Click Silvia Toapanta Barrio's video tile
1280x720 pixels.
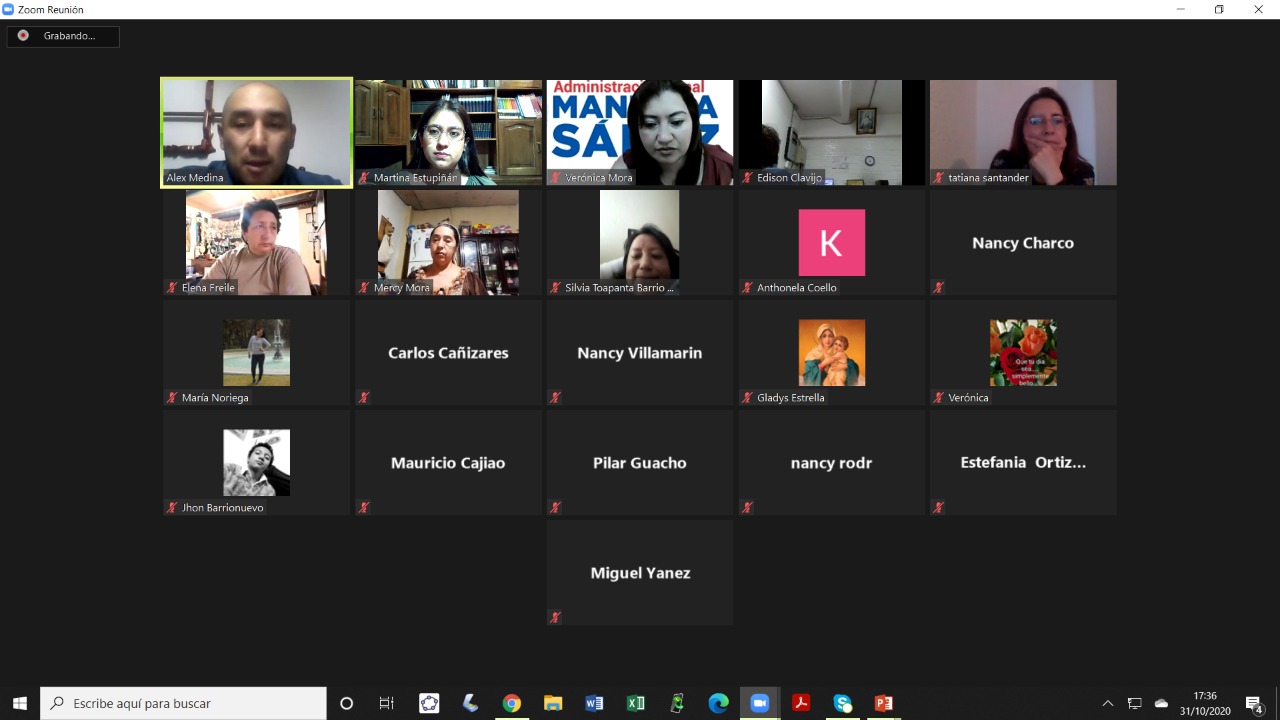click(640, 242)
